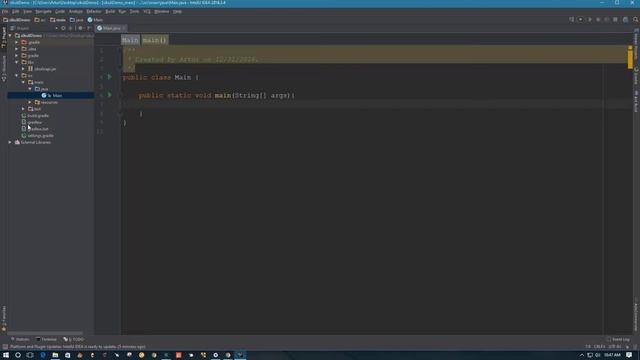Open the Build menu

click(x=110, y=11)
